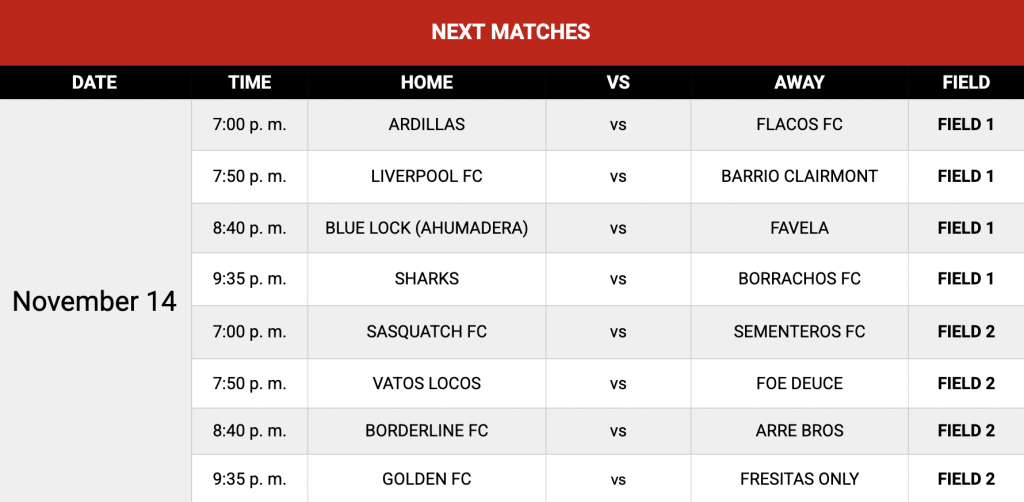Click the NEXT MATCHES title banner
The height and width of the screenshot is (502, 1024).
[x=511, y=32]
